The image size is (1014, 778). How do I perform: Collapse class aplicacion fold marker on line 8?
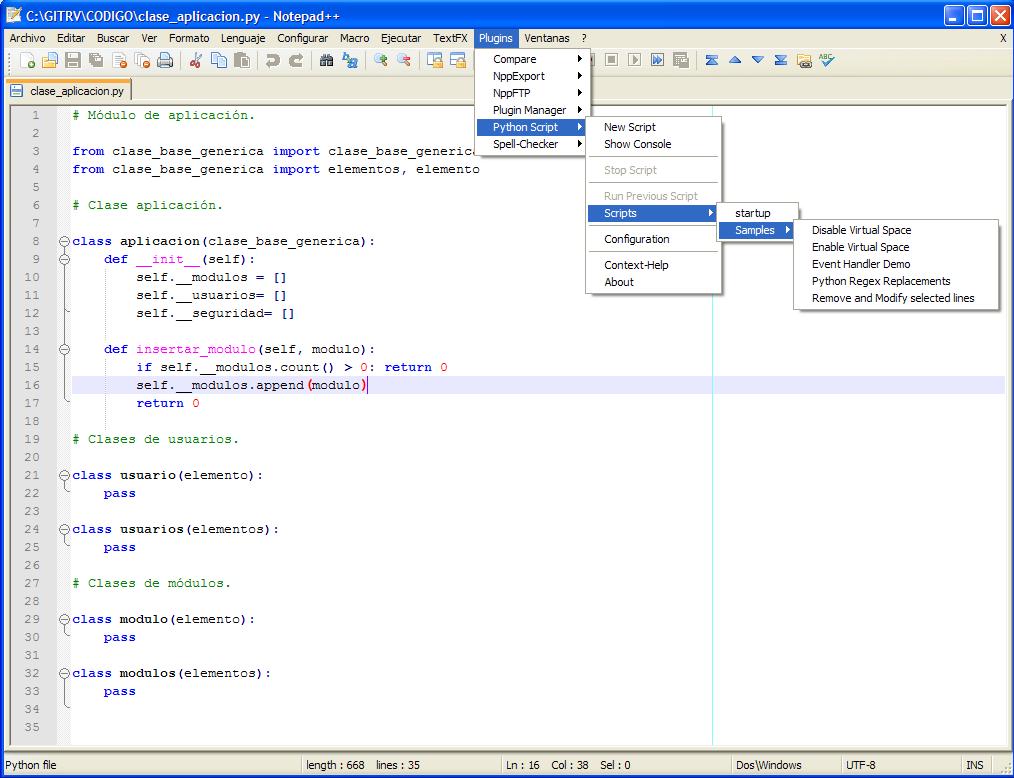click(x=64, y=241)
